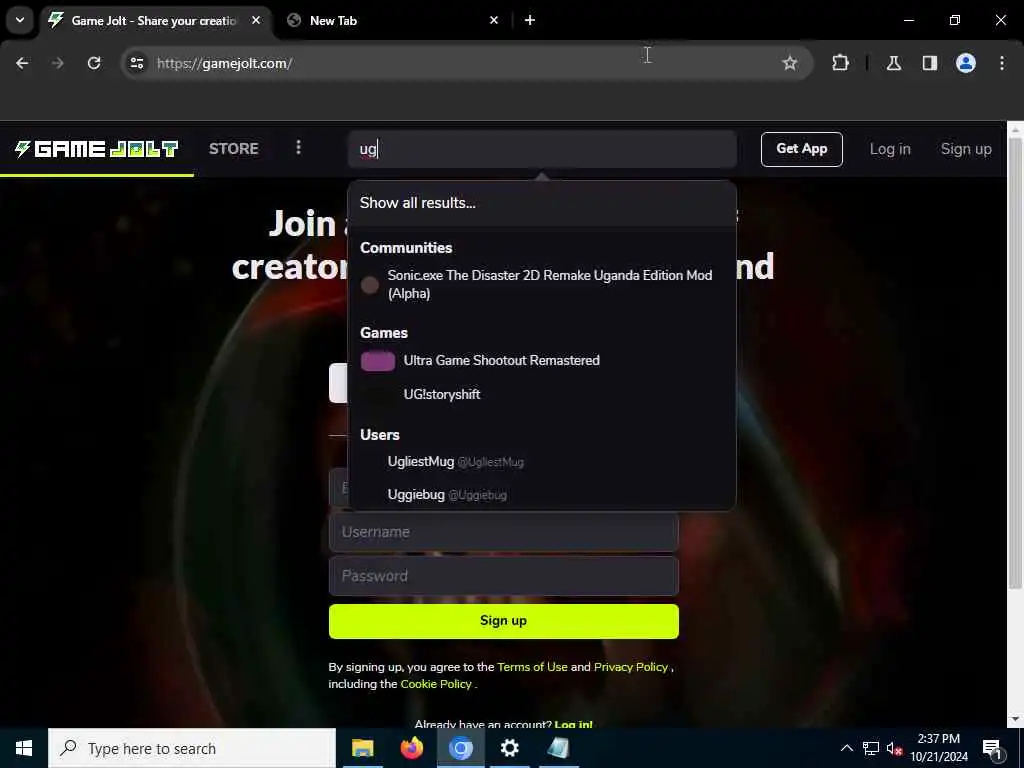Viewport: 1024px width, 768px height.
Task: Click the Get App button
Action: pos(801,149)
